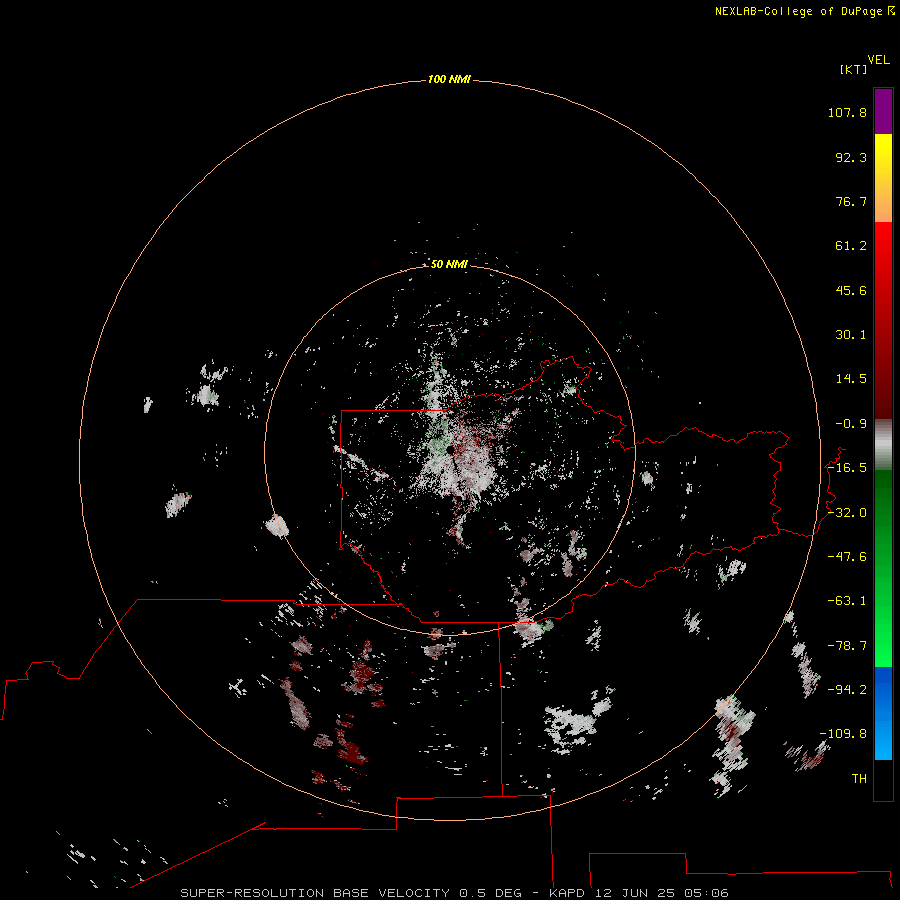Image resolution: width=900 pixels, height=900 pixels.
Task: Click the 107.8 velocity scale value
Action: [x=847, y=112]
